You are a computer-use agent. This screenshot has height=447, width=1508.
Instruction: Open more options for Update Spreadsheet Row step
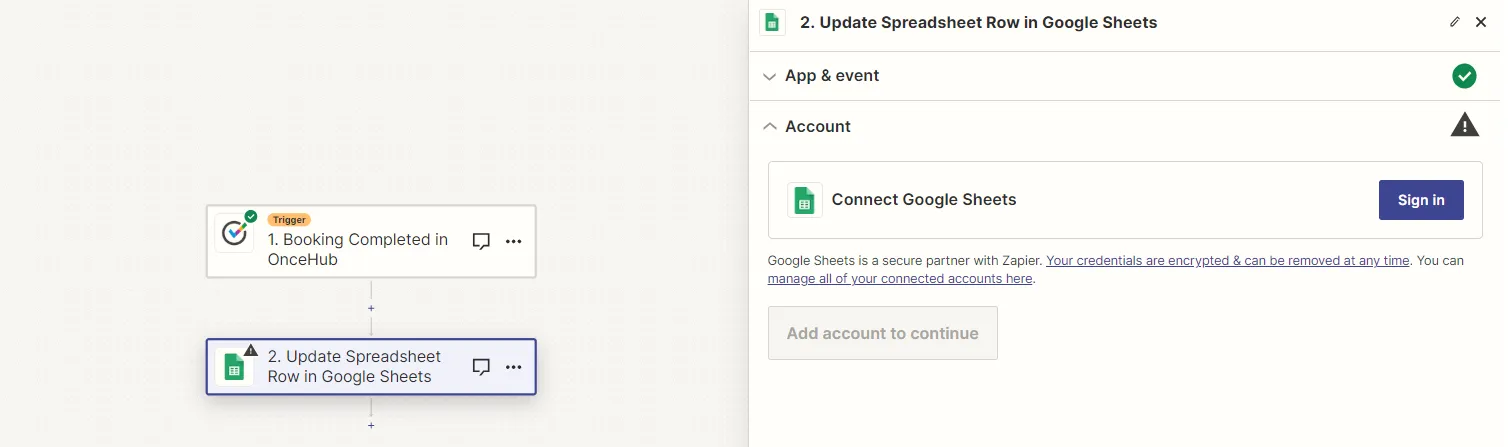click(x=513, y=367)
